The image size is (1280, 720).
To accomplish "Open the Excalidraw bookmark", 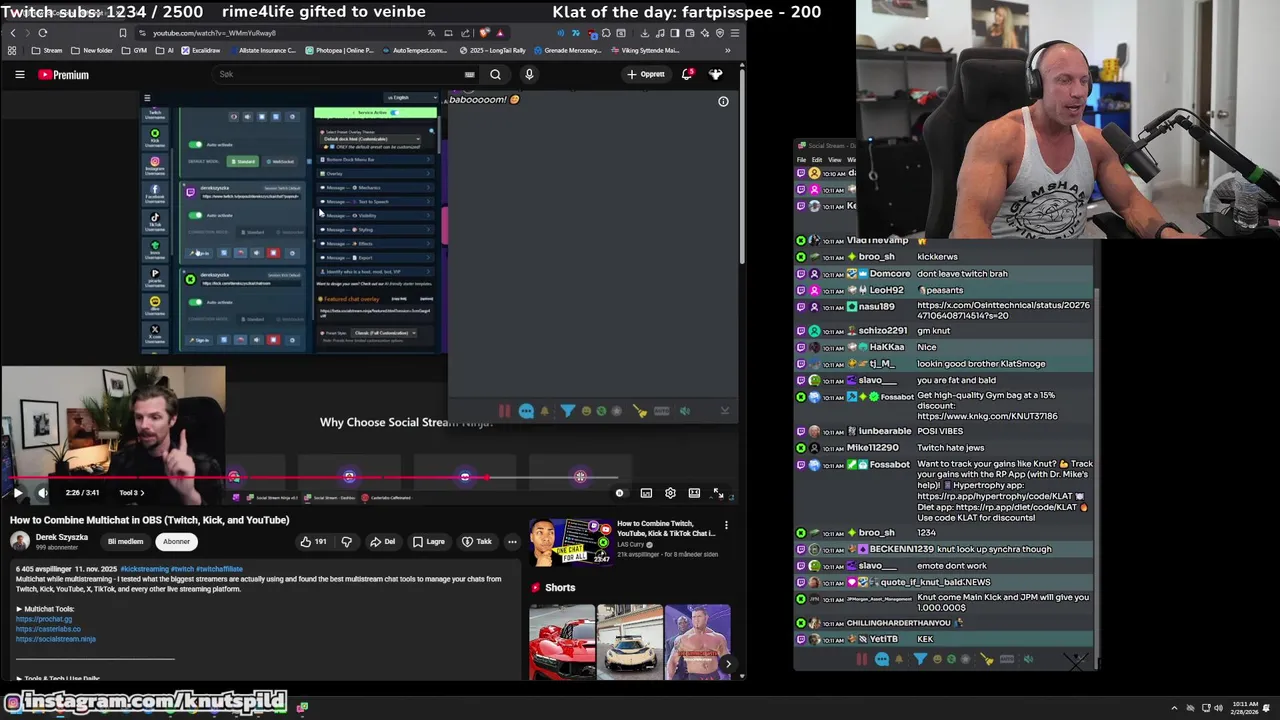I will pos(200,50).
